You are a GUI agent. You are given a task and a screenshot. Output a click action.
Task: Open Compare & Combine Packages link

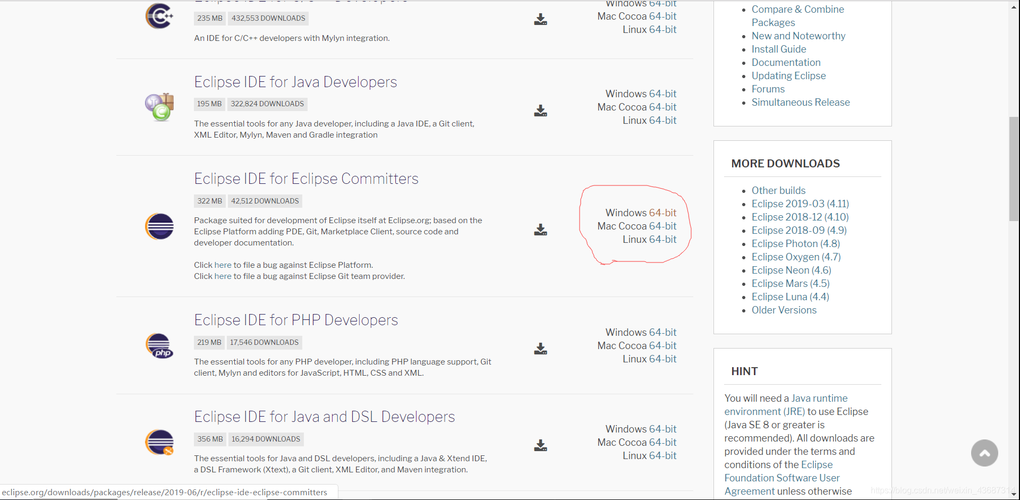tap(798, 16)
